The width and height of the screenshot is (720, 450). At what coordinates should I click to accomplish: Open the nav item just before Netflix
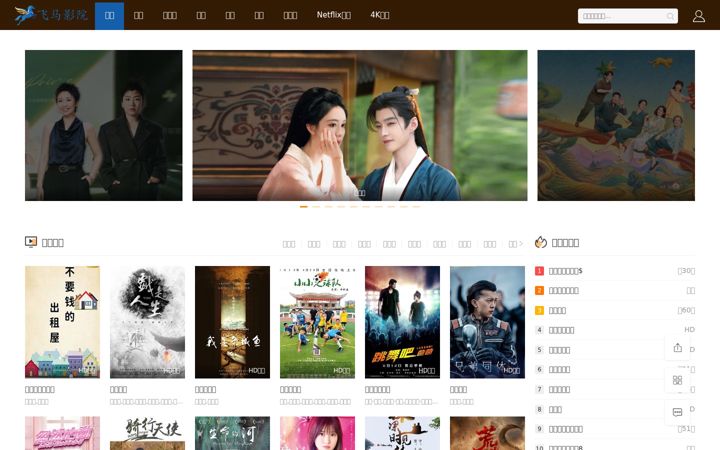tap(290, 16)
